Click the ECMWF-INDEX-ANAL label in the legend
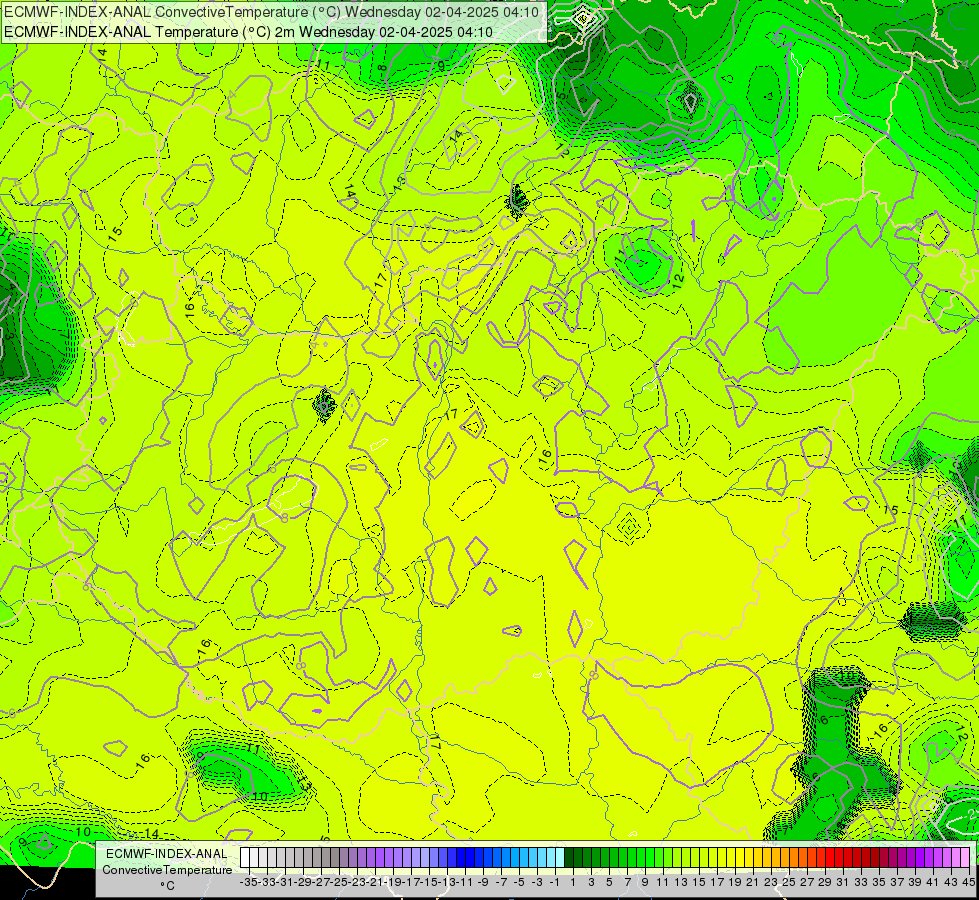This screenshot has height=900, width=979. 166,854
